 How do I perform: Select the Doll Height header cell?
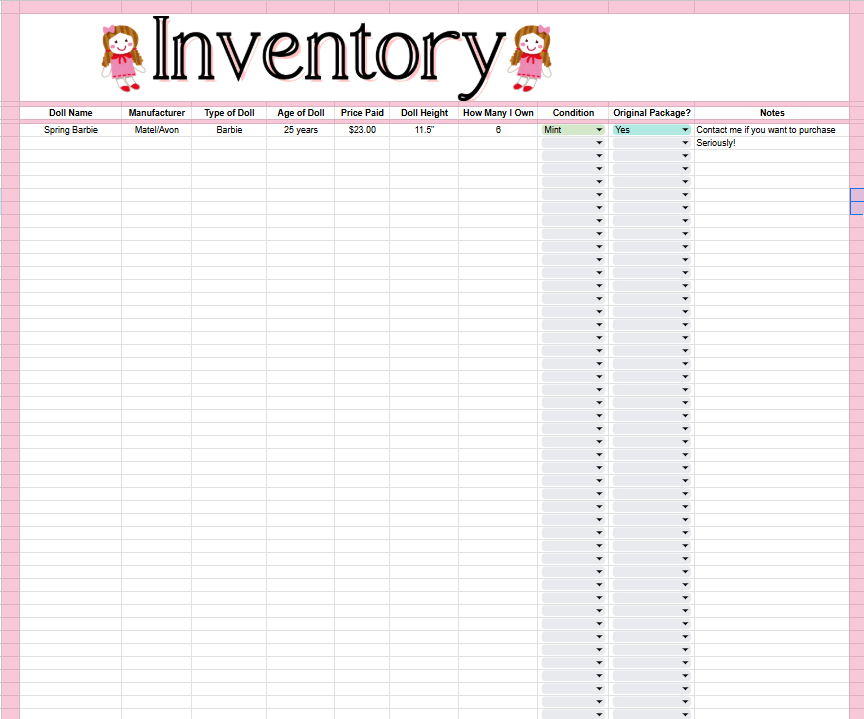point(424,112)
